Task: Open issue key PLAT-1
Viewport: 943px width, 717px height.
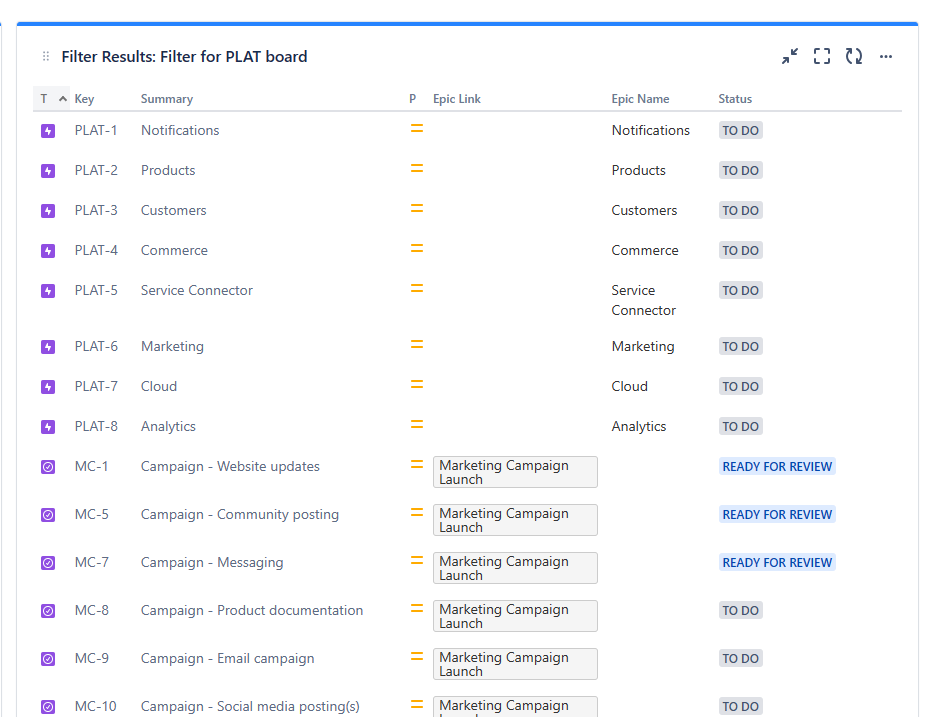Action: [96, 131]
